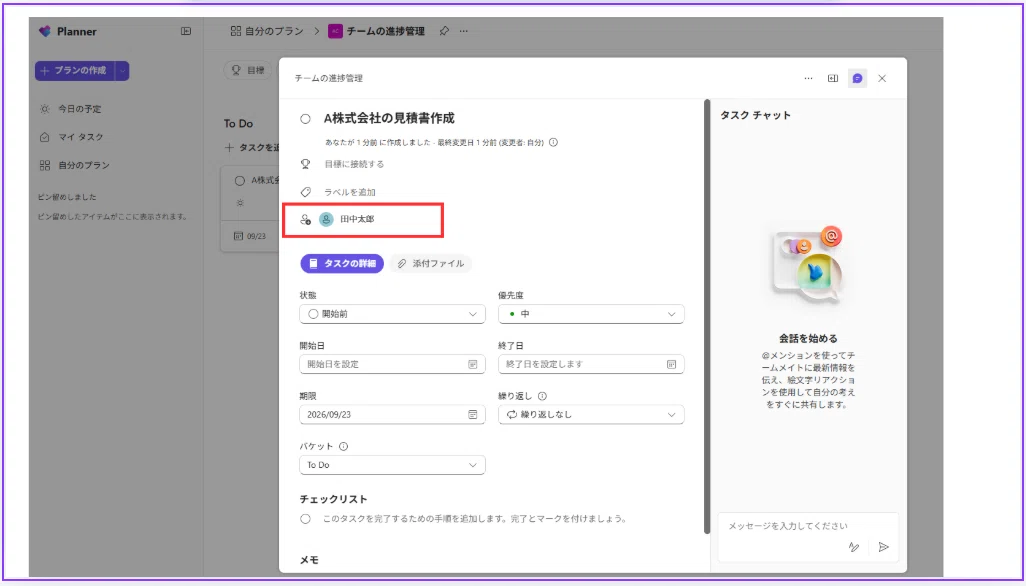Open the バケット dropdown showing To Do
Image resolution: width=1026 pixels, height=586 pixels.
pyautogui.click(x=393, y=465)
